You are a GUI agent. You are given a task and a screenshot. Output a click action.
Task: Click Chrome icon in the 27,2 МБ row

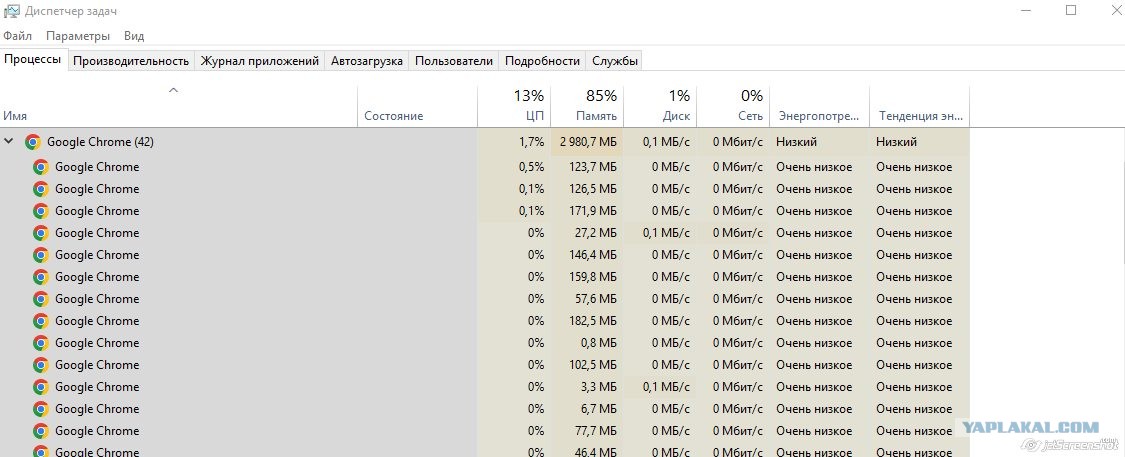point(41,233)
